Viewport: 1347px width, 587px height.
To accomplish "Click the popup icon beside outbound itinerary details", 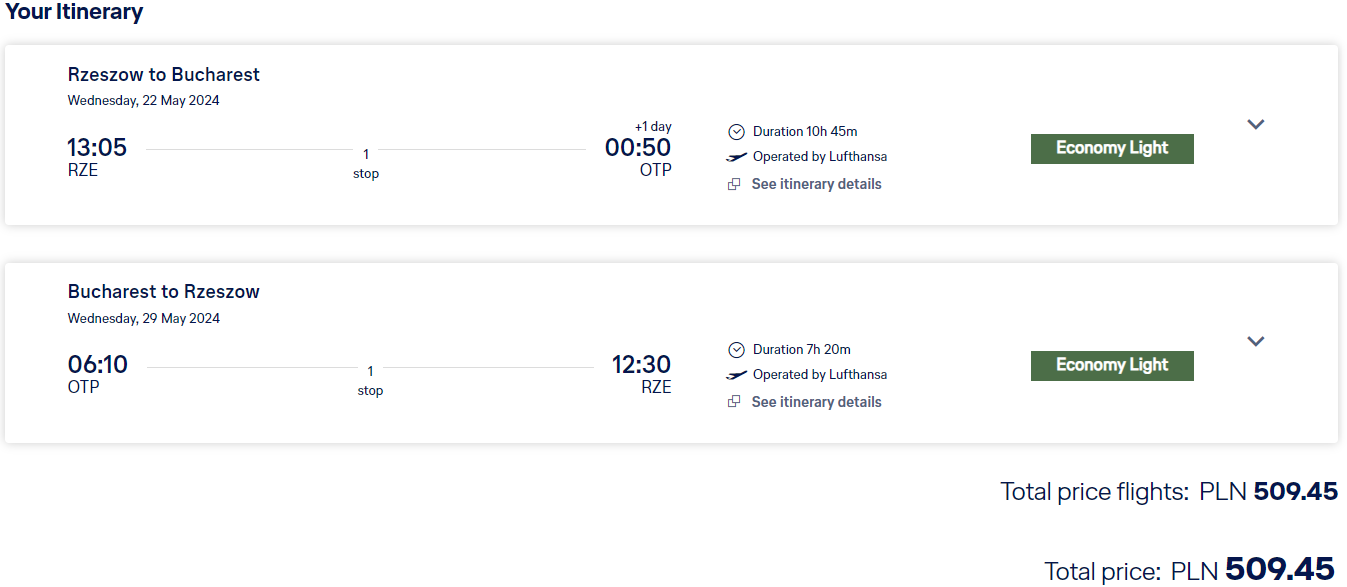I will click(734, 184).
